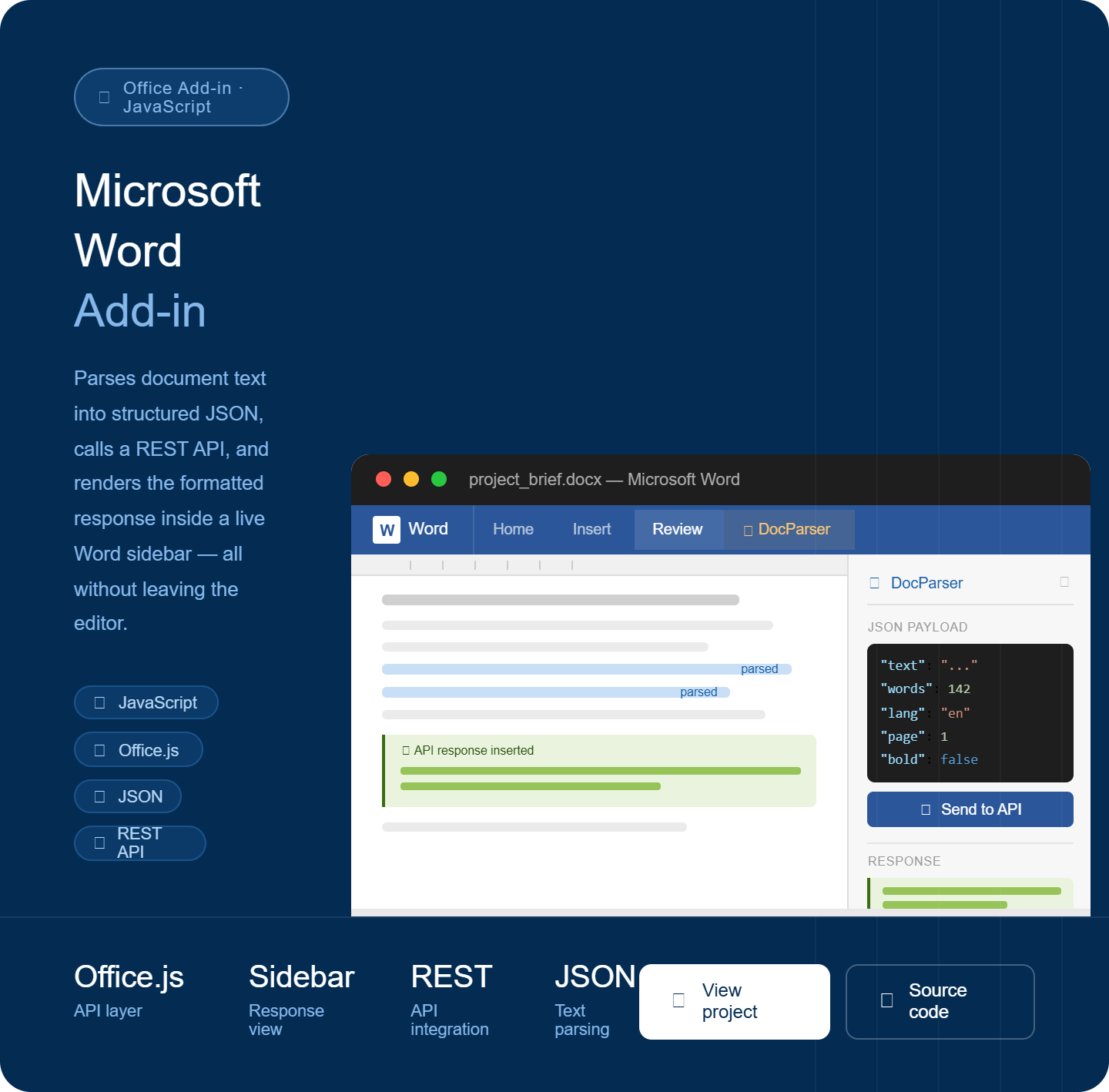
Task: Click the Office.js API layer stat
Action: (x=129, y=990)
